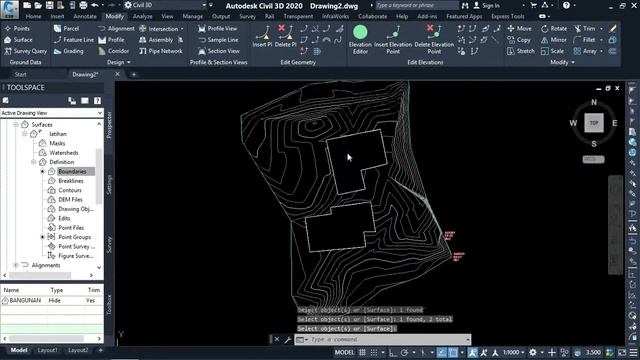Select the Mirror tool
Image resolution: width=640 pixels, height=360 pixels.
(x=554, y=40)
